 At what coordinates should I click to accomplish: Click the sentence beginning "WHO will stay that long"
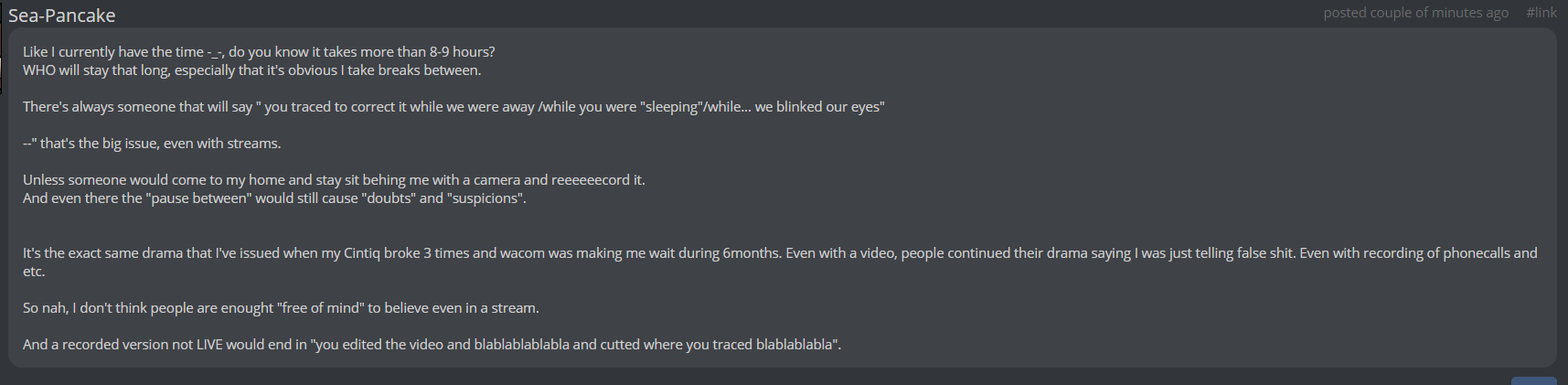pos(251,70)
